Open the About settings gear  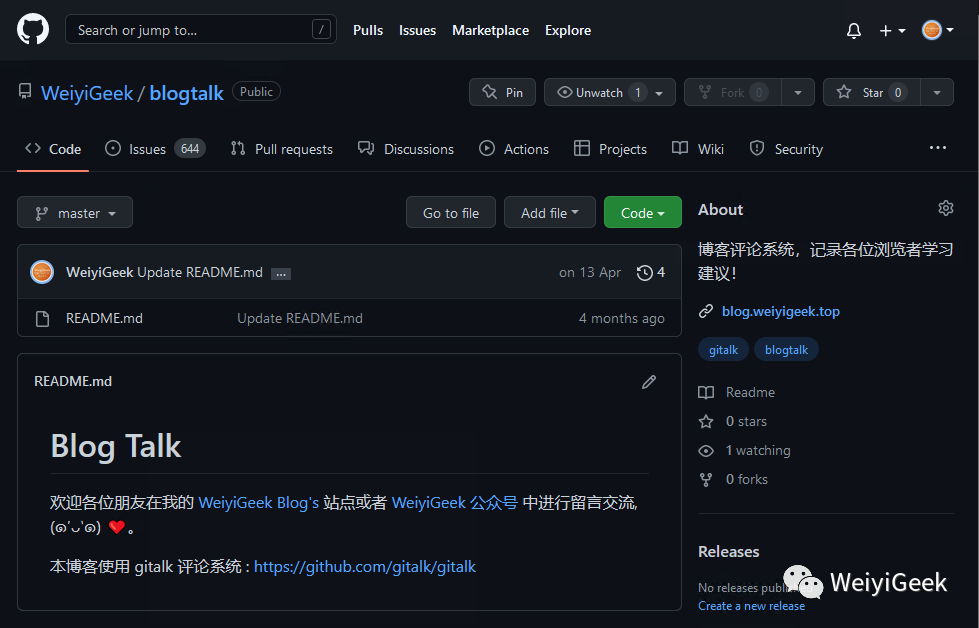click(x=945, y=209)
